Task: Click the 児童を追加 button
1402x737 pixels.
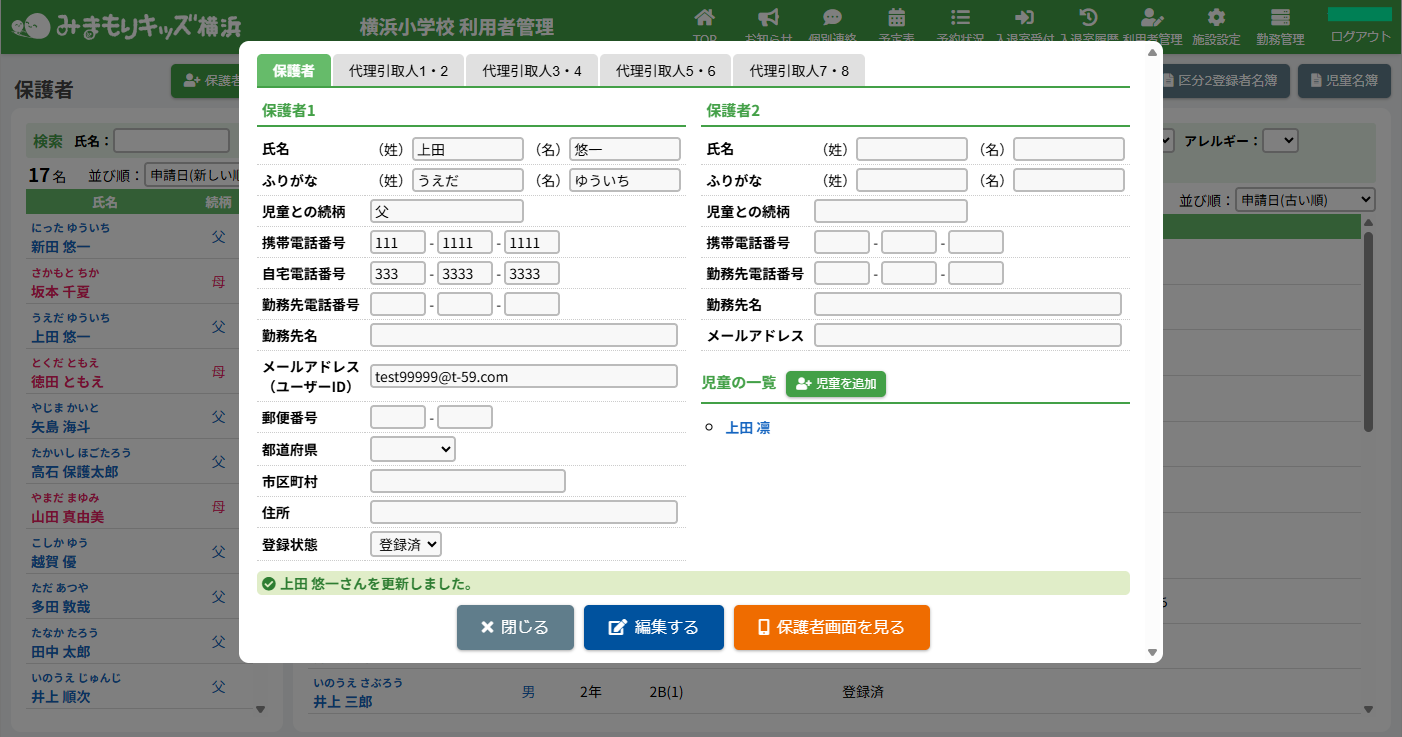Action: (836, 383)
